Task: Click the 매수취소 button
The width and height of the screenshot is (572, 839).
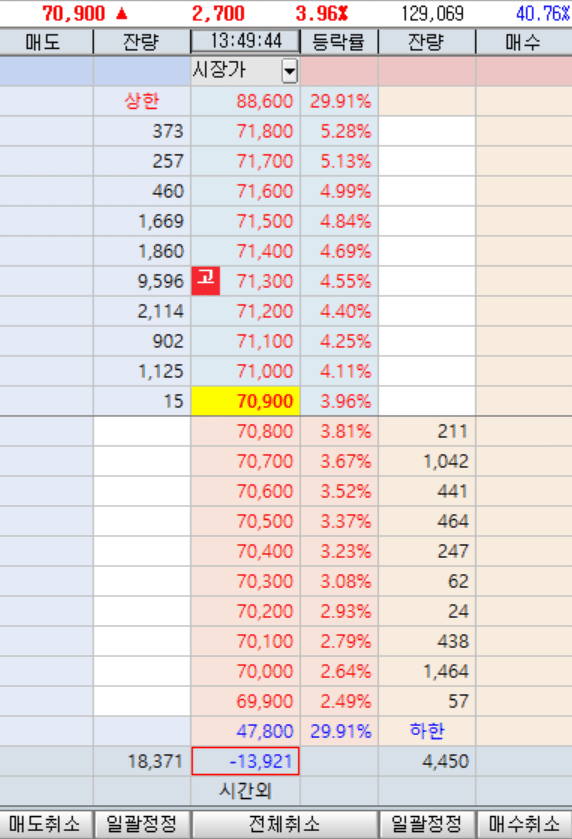Action: tap(524, 824)
